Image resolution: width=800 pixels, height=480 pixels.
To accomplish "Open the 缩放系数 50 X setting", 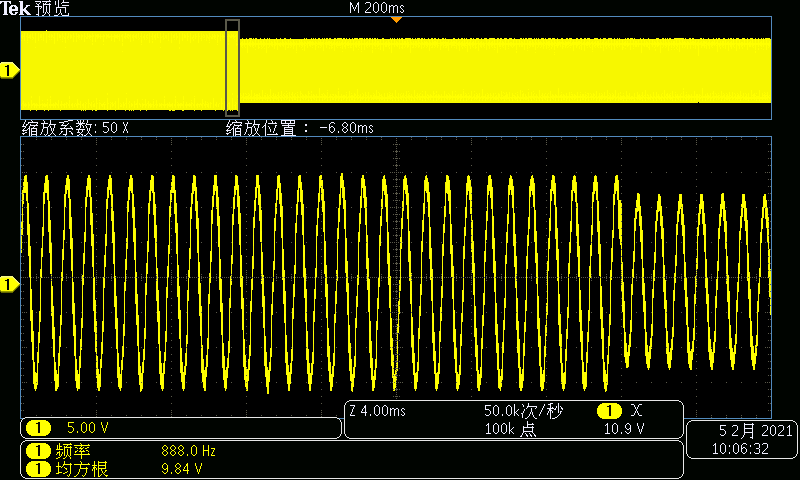I will coord(76,128).
